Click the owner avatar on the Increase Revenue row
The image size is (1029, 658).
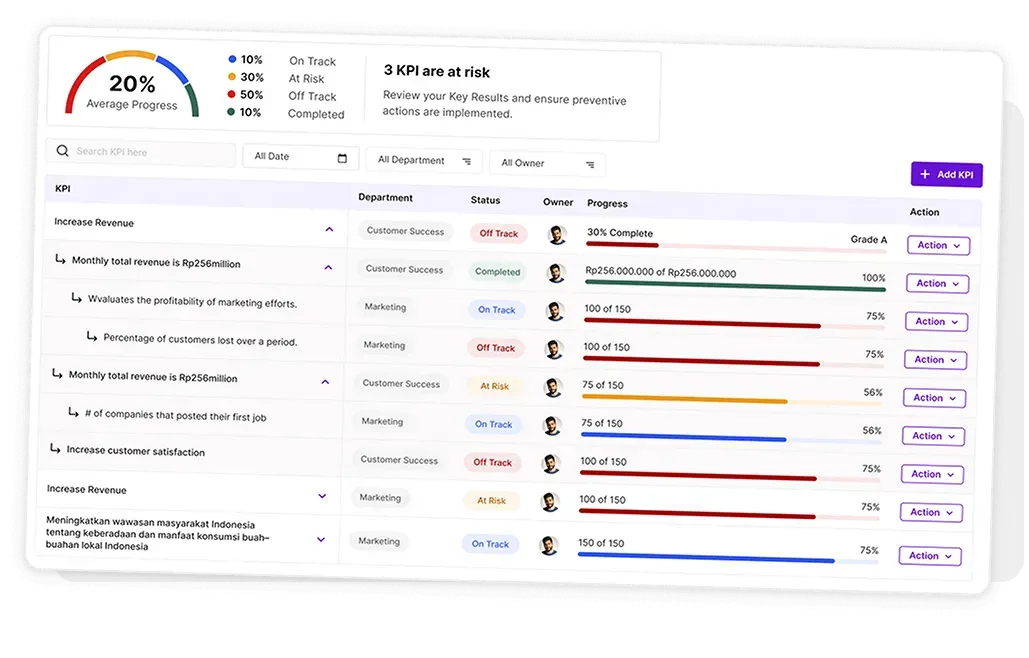[x=558, y=234]
